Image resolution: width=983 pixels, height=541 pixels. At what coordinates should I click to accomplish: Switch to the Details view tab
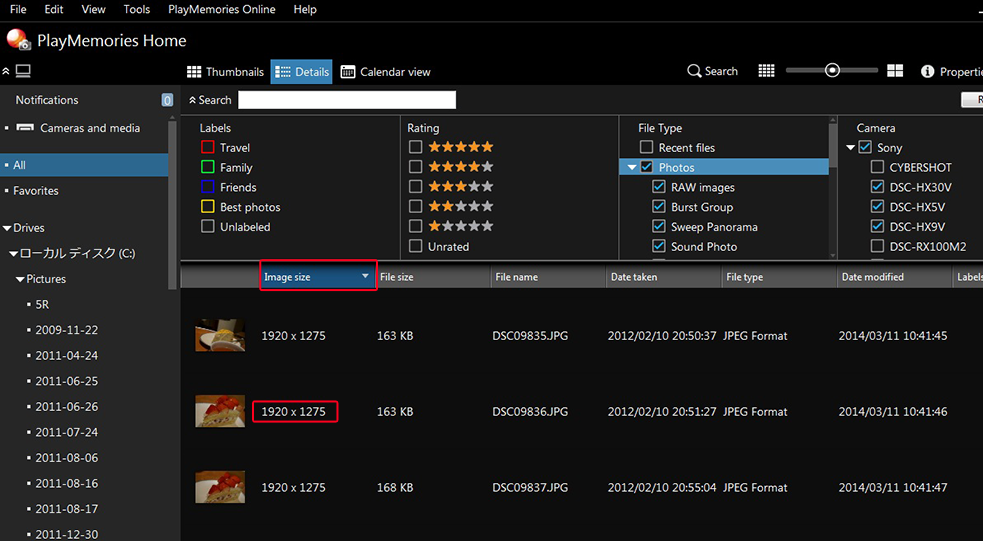(302, 71)
